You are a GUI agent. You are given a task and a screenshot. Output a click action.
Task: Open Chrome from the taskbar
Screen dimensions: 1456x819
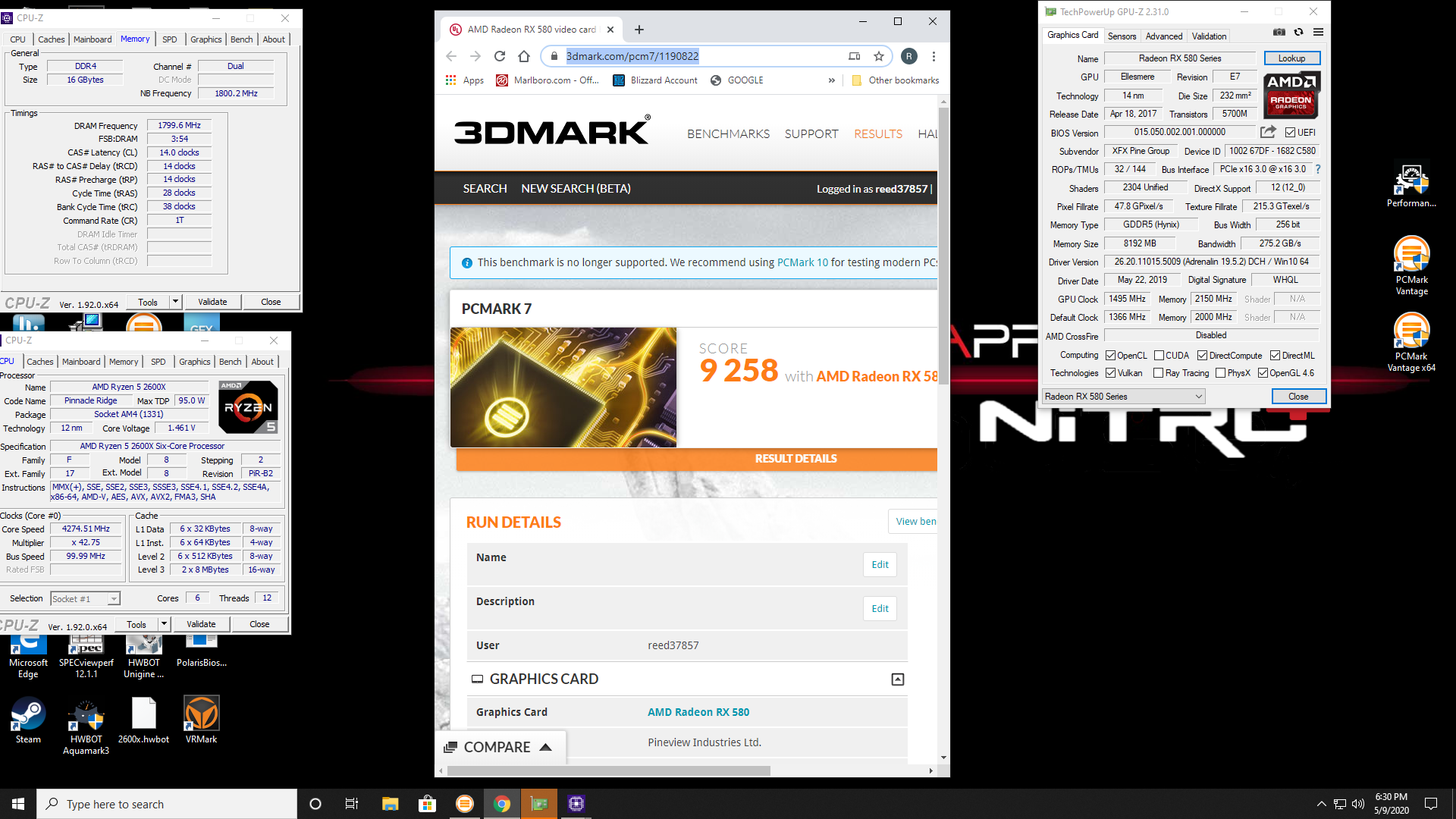(x=502, y=804)
